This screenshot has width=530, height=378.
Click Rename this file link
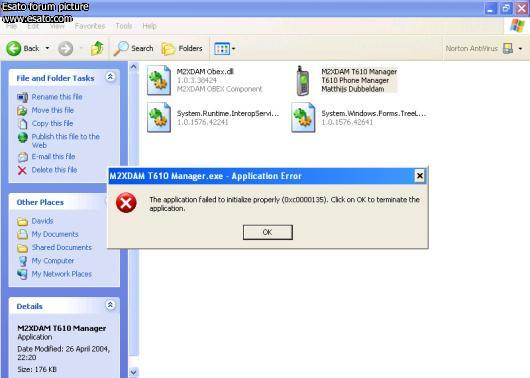click(57, 97)
